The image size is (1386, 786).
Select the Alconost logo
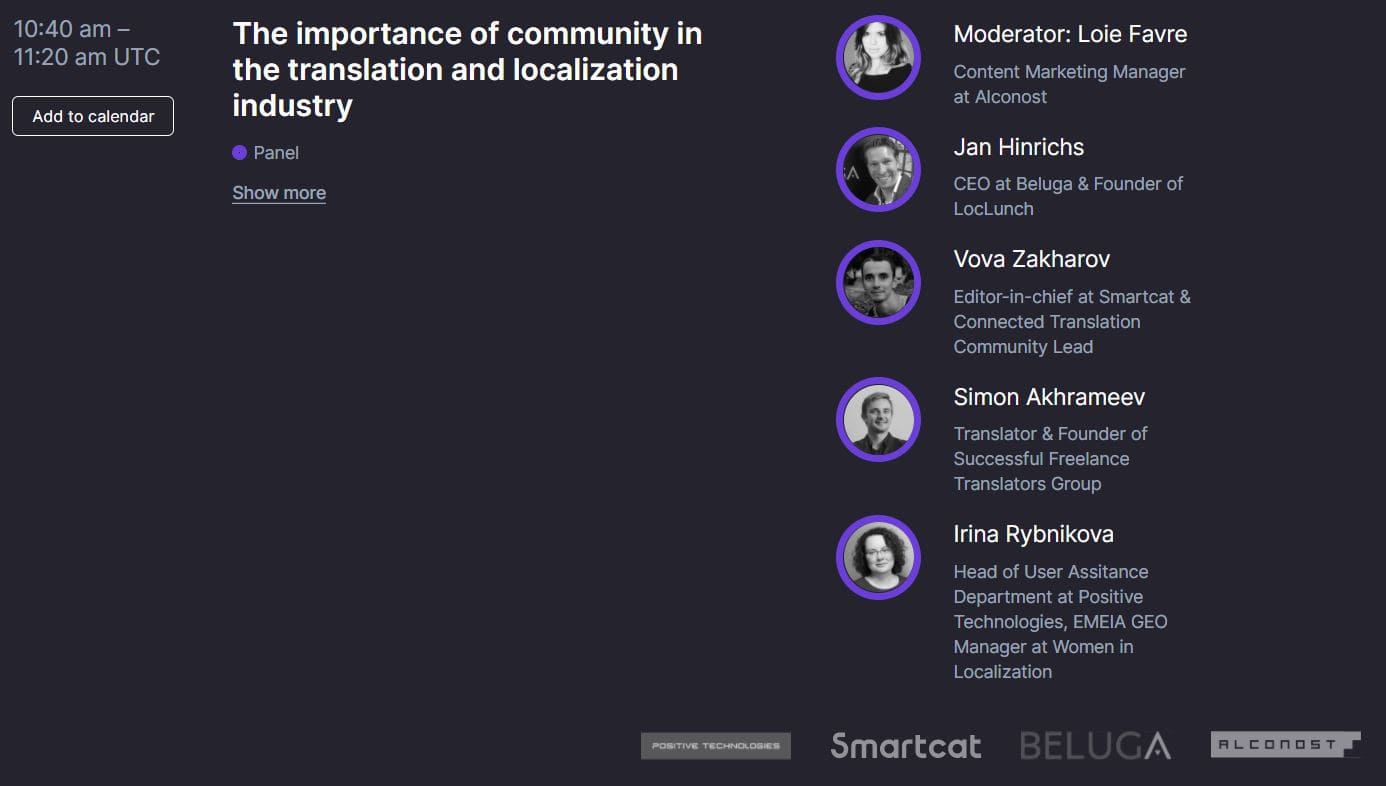coord(1286,745)
